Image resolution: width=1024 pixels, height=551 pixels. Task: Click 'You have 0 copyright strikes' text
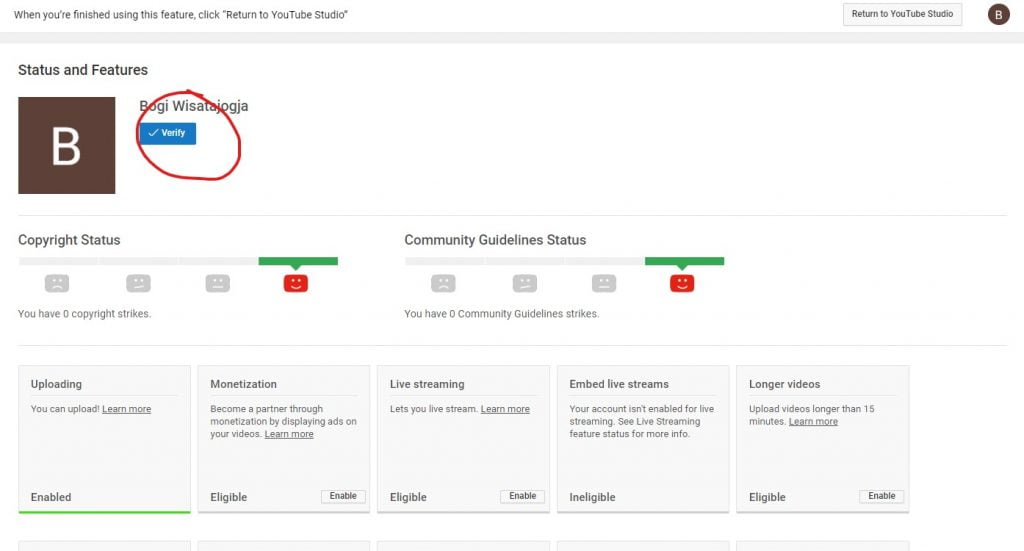pos(84,314)
